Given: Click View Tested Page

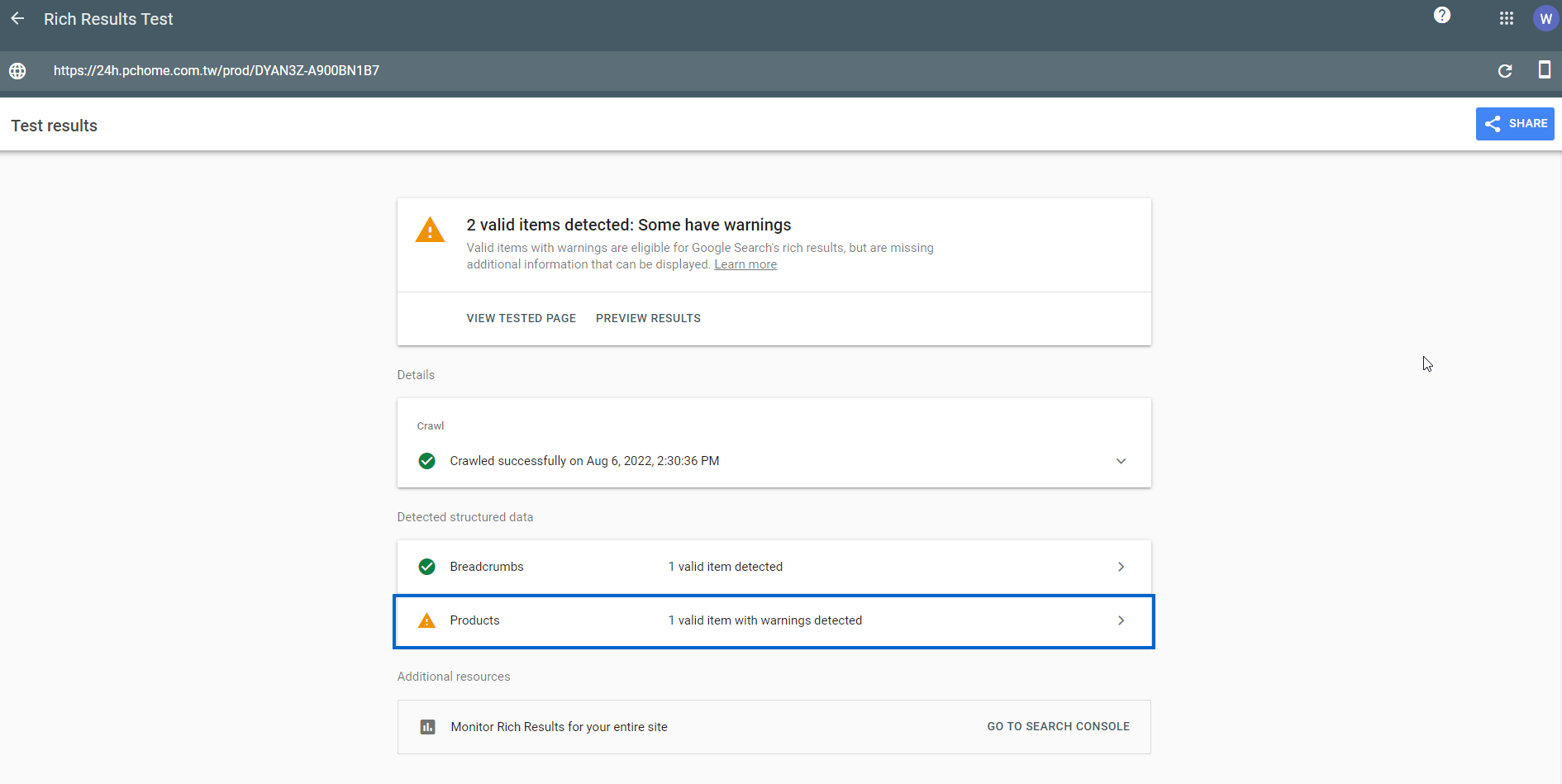Looking at the screenshot, I should (521, 318).
